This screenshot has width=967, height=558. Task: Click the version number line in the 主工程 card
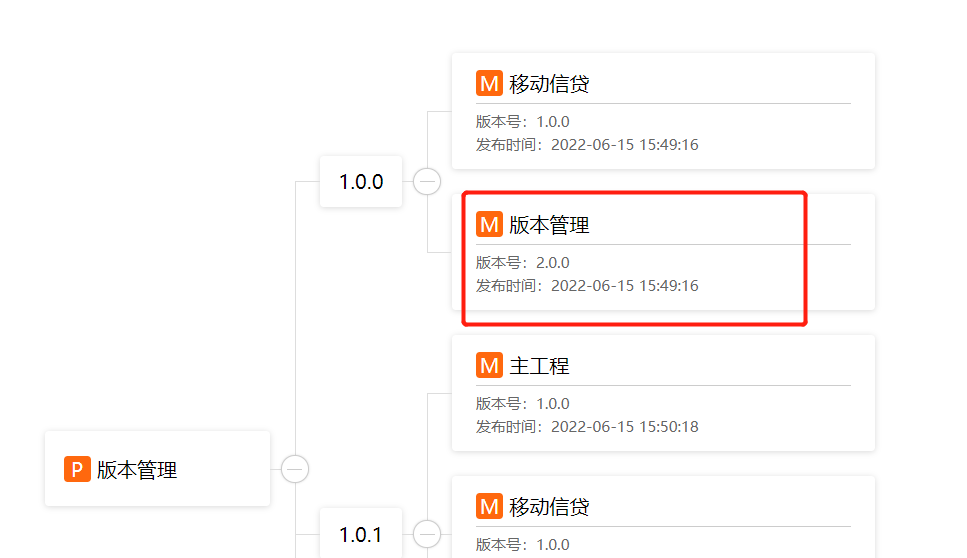pos(523,404)
